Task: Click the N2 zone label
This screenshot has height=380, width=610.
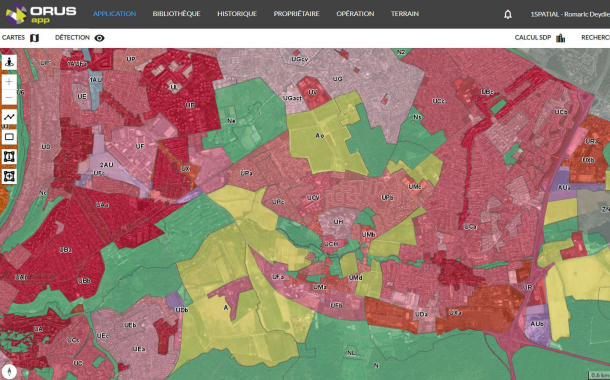Action: (401, 52)
